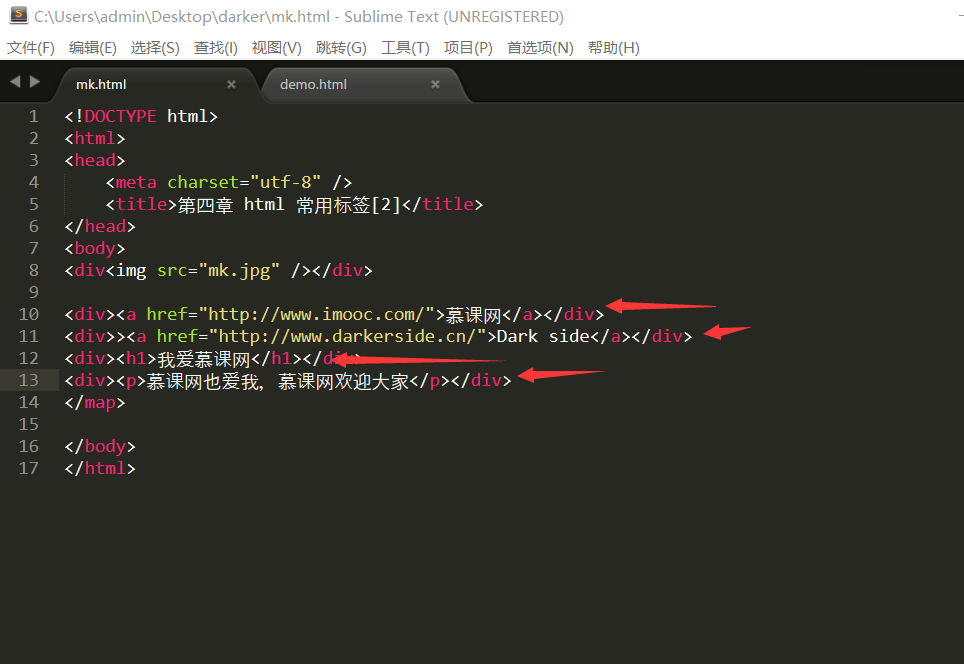Open the 选择(S) menu
The width and height of the screenshot is (964, 664).
pyautogui.click(x=155, y=48)
